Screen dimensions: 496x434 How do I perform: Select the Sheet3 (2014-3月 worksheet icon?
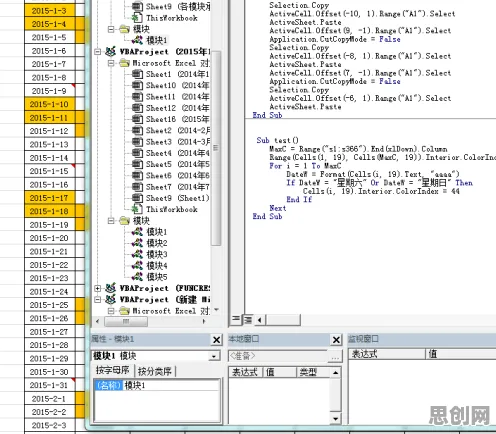tap(137, 142)
